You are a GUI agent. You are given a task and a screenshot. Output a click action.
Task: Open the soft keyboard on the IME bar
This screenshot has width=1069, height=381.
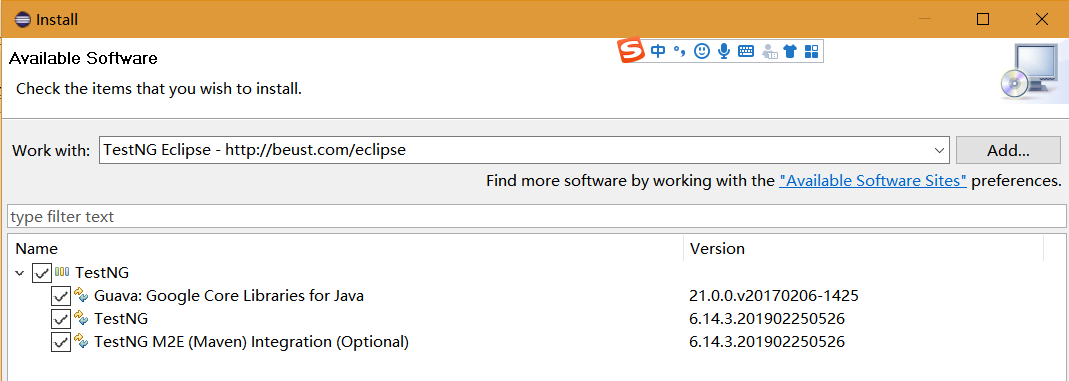coord(746,51)
